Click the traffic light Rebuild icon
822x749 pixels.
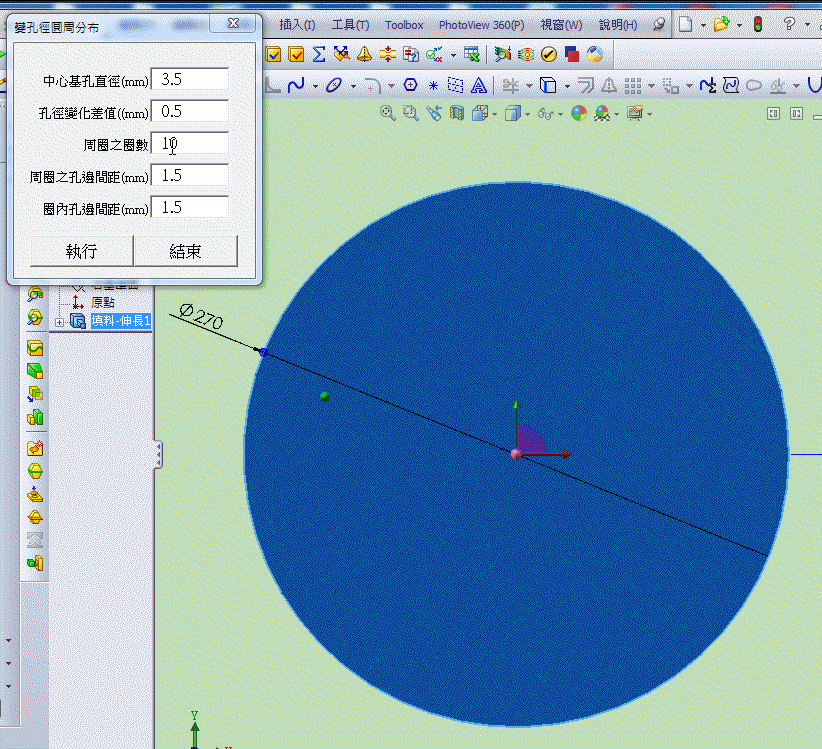pyautogui.click(x=758, y=24)
